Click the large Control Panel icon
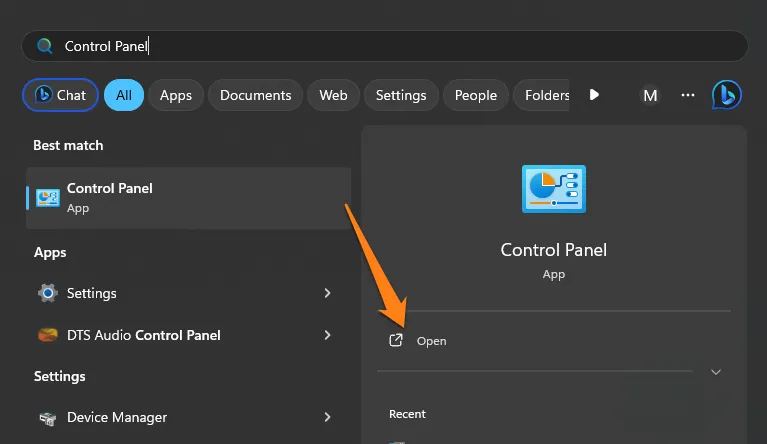 pyautogui.click(x=554, y=189)
